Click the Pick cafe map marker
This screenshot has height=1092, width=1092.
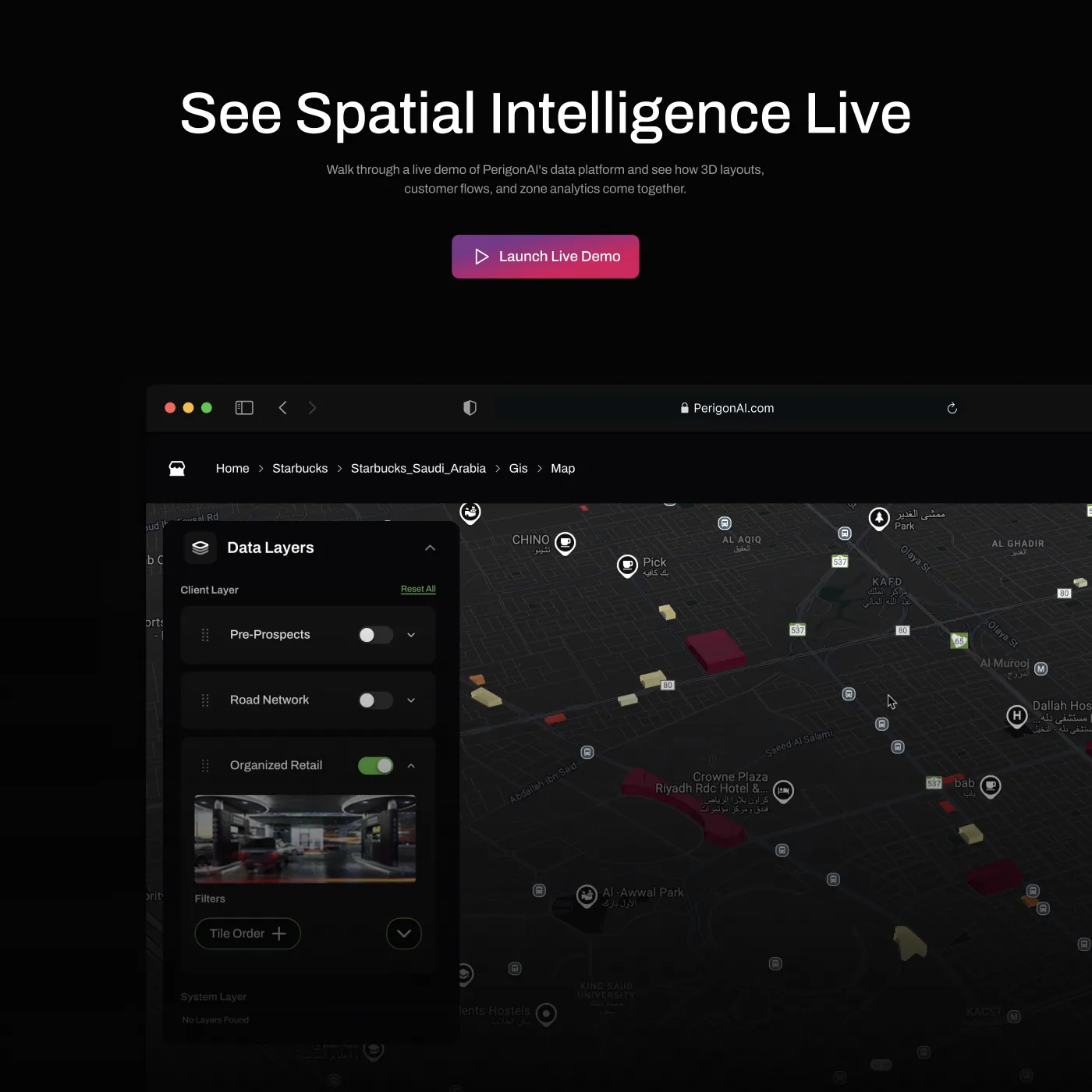point(627,565)
